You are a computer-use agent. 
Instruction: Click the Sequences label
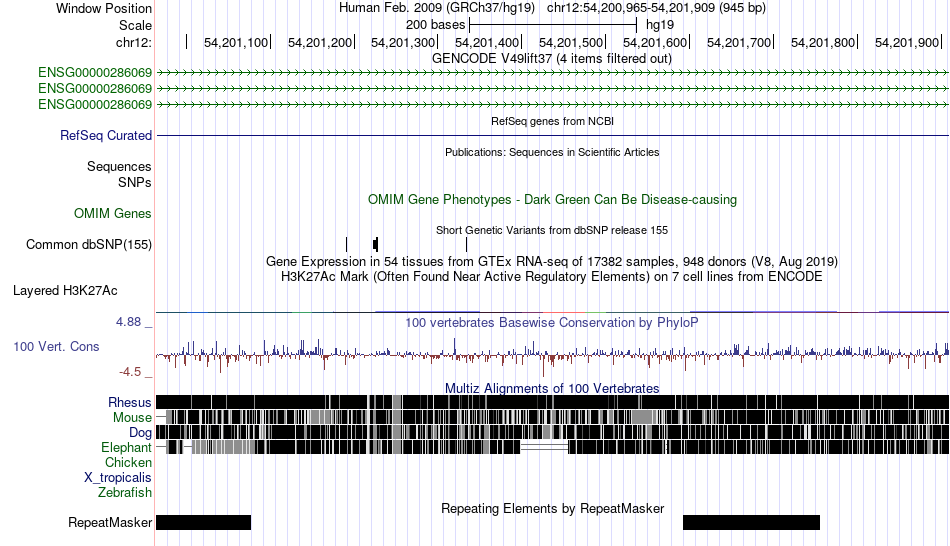[x=119, y=167]
